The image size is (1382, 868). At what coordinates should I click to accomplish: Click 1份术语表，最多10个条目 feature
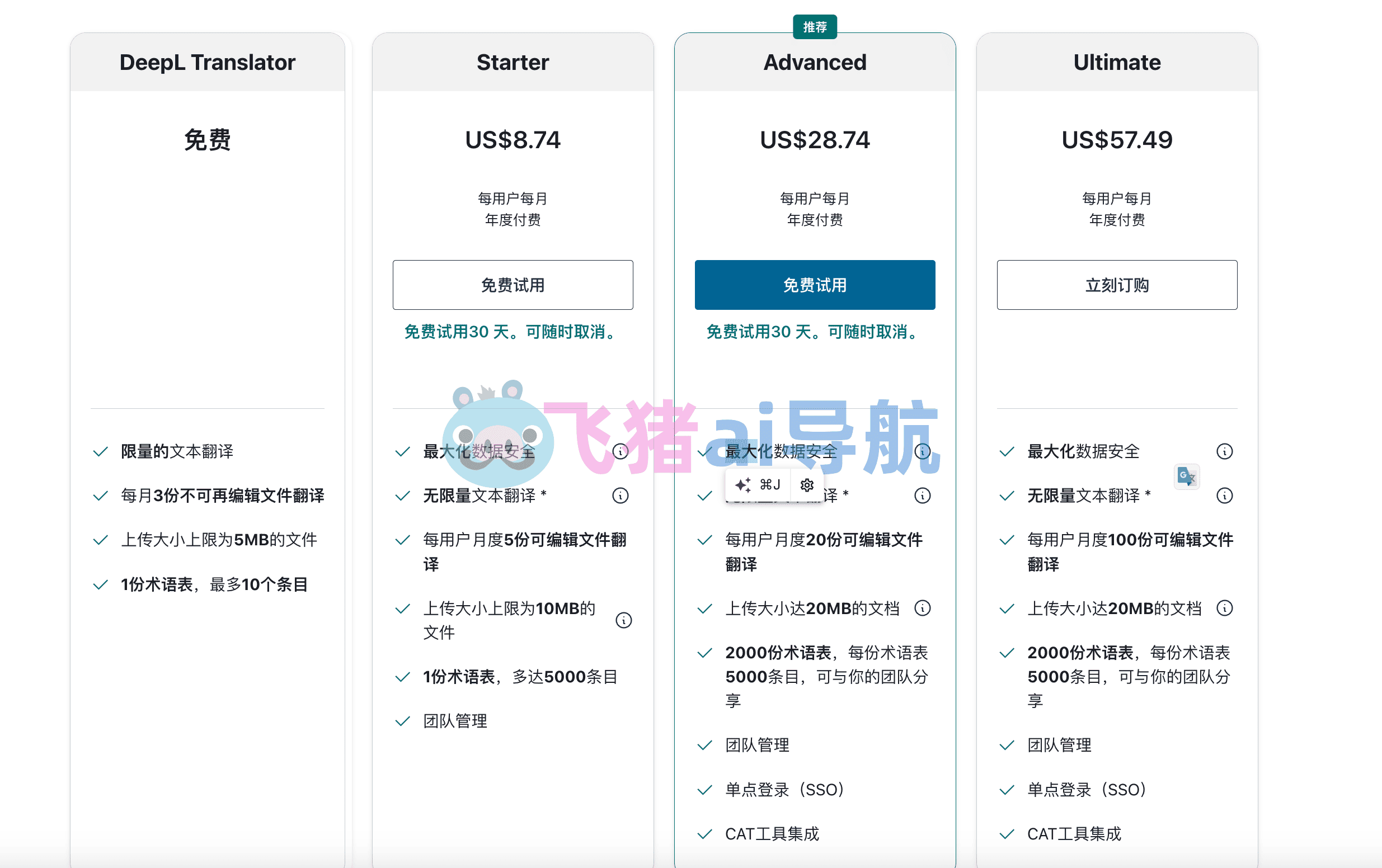point(214,584)
